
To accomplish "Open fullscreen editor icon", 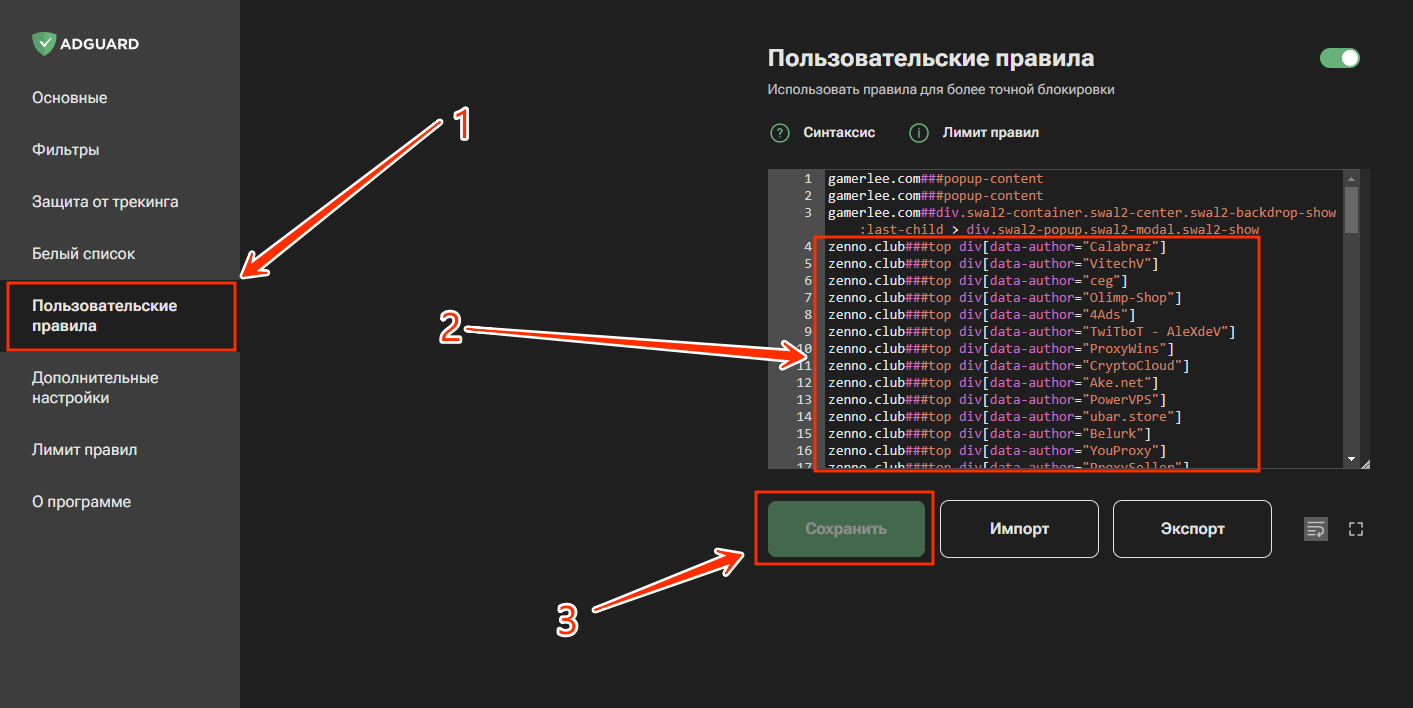I will 1356,529.
